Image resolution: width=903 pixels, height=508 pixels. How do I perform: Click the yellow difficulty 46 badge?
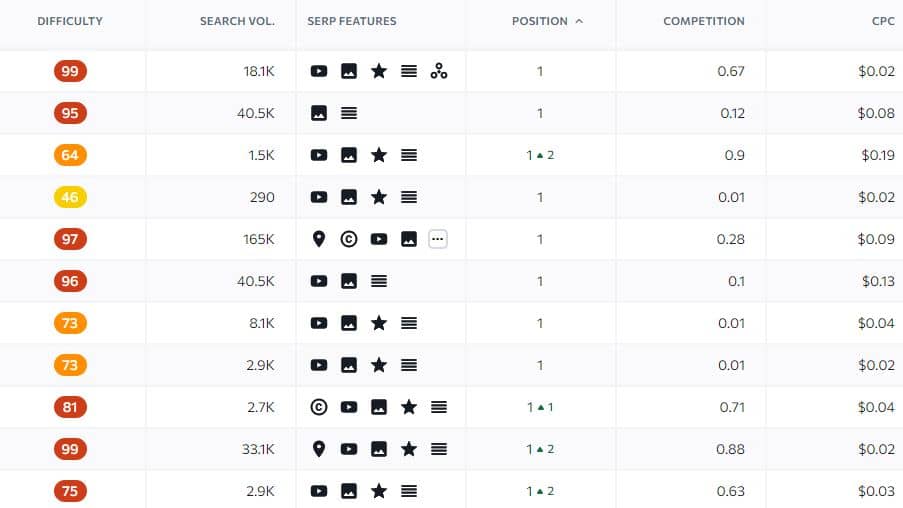coord(70,197)
